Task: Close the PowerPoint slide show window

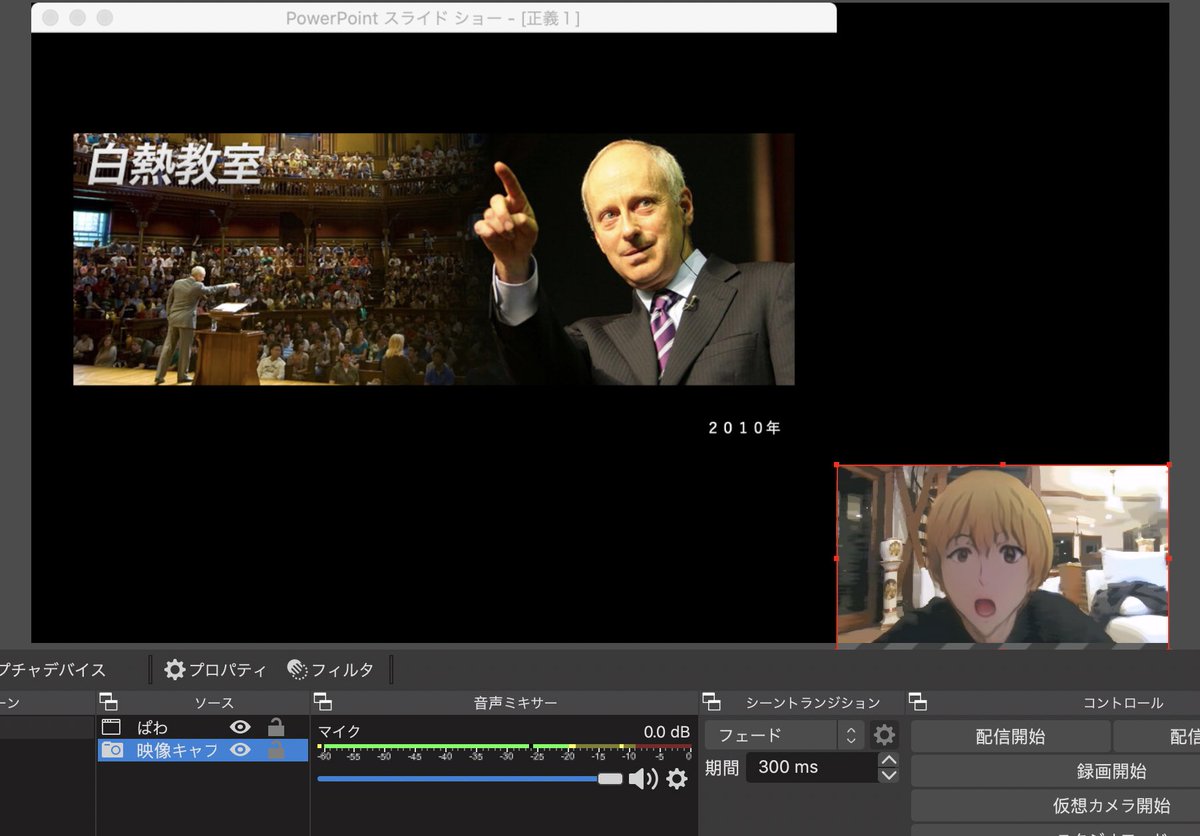Action: point(50,18)
